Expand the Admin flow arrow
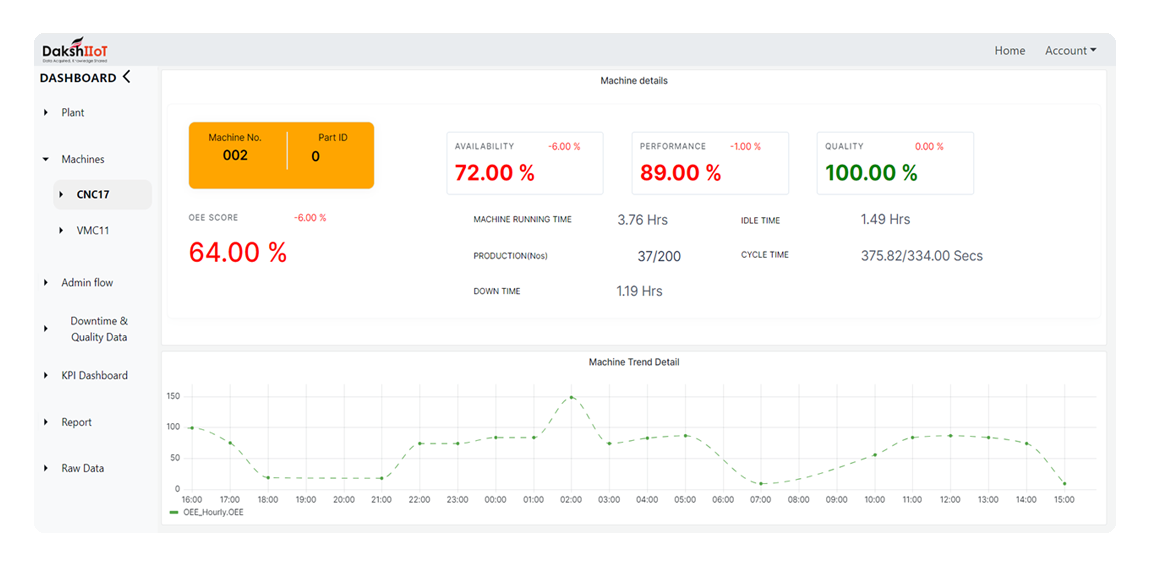 [46, 283]
